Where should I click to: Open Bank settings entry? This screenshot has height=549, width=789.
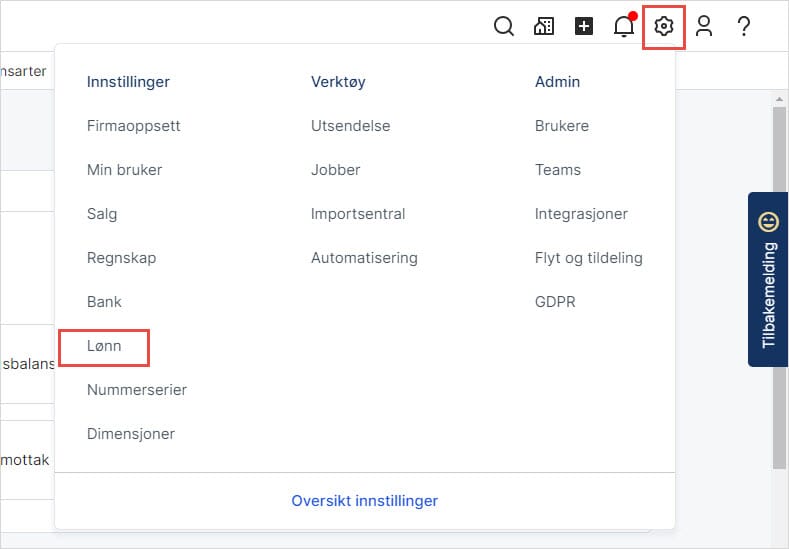pyautogui.click(x=104, y=302)
